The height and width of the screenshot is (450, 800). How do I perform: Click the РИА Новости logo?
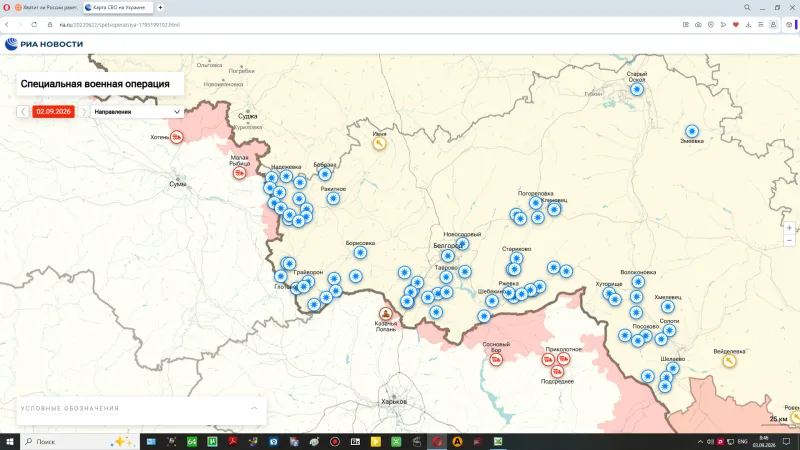pyautogui.click(x=44, y=44)
